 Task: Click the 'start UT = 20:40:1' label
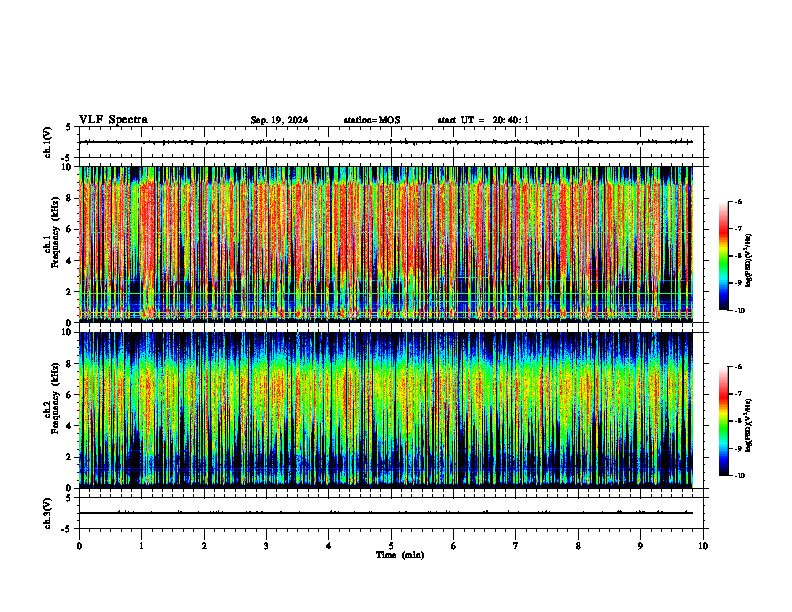483,120
